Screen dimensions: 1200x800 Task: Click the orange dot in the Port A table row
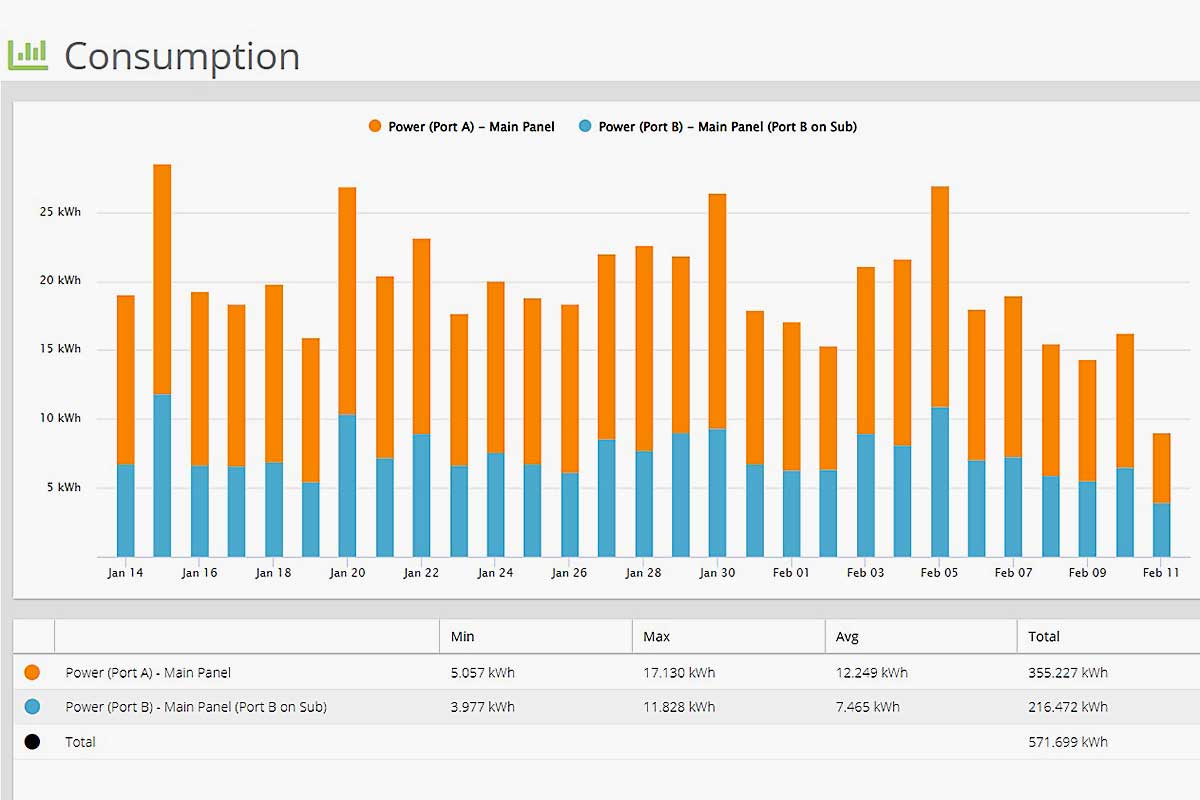click(x=33, y=673)
